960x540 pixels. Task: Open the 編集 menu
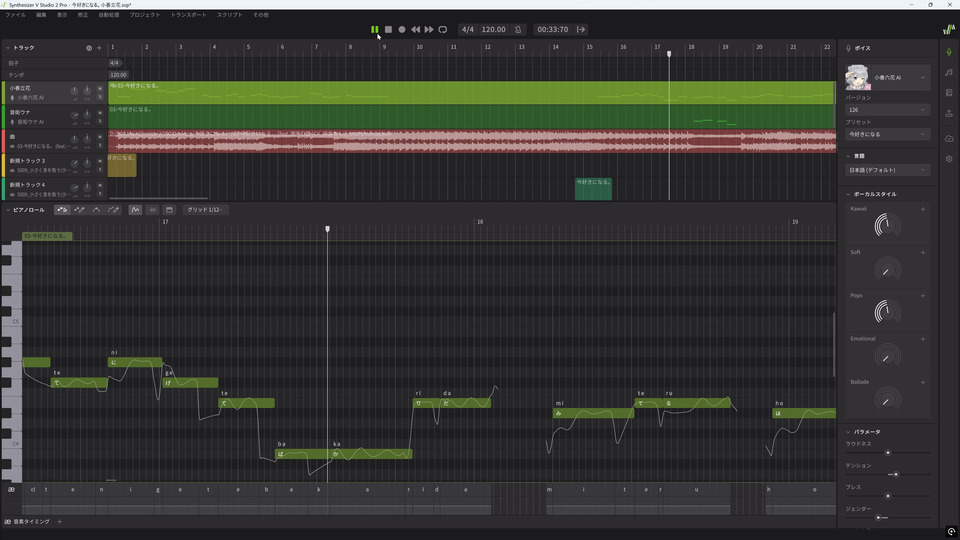[x=41, y=15]
